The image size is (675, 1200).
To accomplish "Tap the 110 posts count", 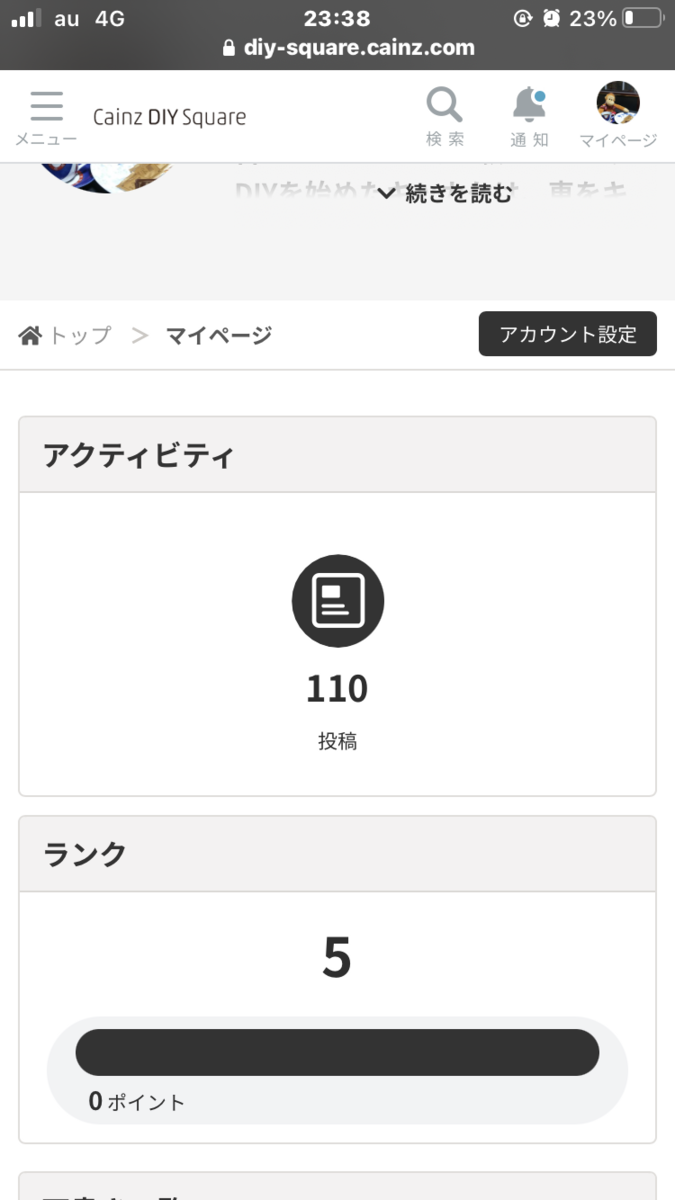I will (x=337, y=689).
